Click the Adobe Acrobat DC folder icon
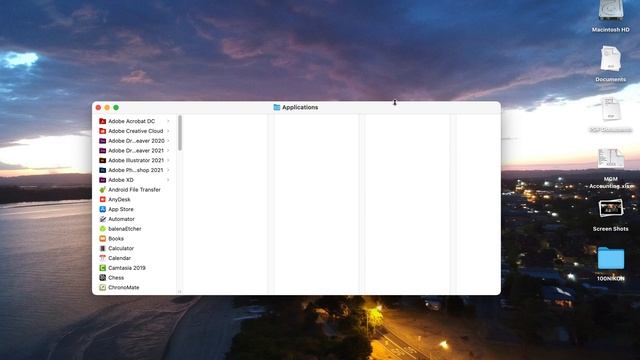 pos(102,121)
